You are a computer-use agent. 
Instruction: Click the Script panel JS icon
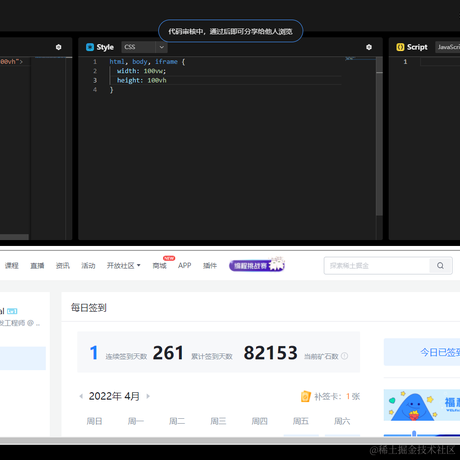[400, 47]
